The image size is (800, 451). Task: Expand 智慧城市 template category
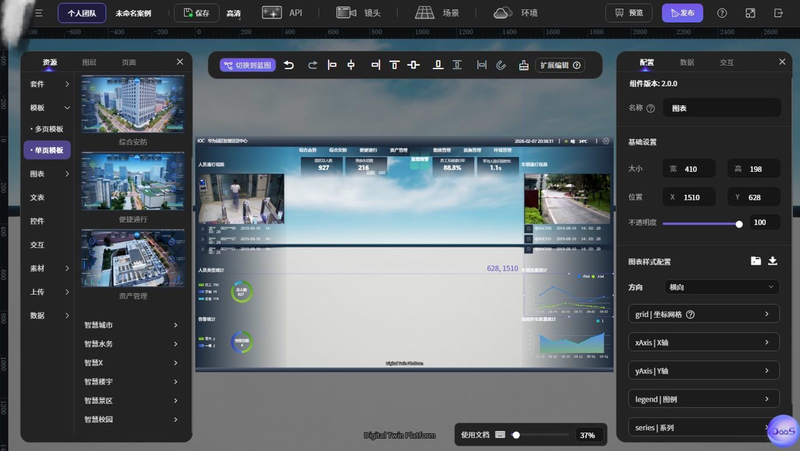(x=133, y=325)
